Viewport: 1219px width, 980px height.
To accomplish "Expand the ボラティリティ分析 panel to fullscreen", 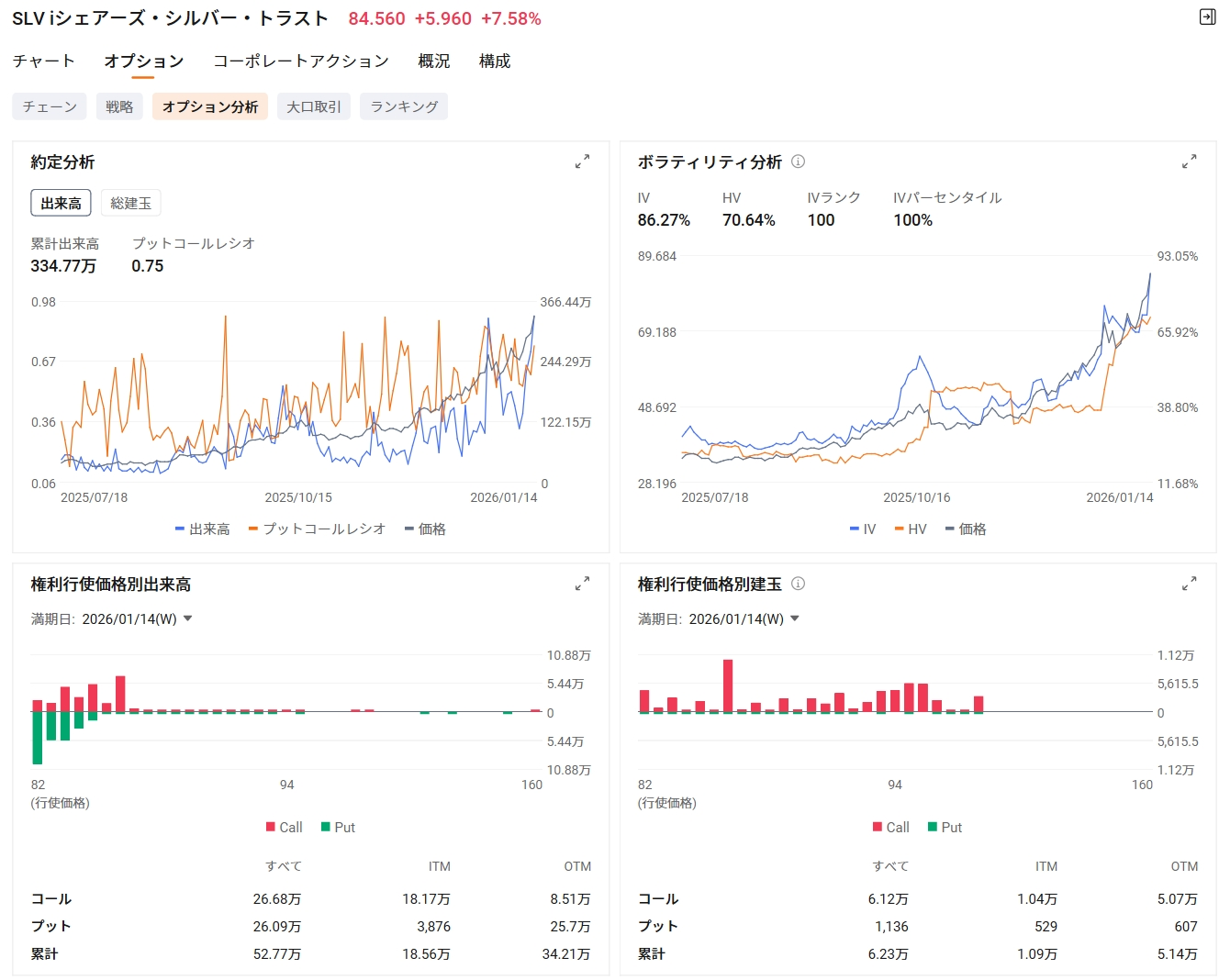I will coord(1190,162).
